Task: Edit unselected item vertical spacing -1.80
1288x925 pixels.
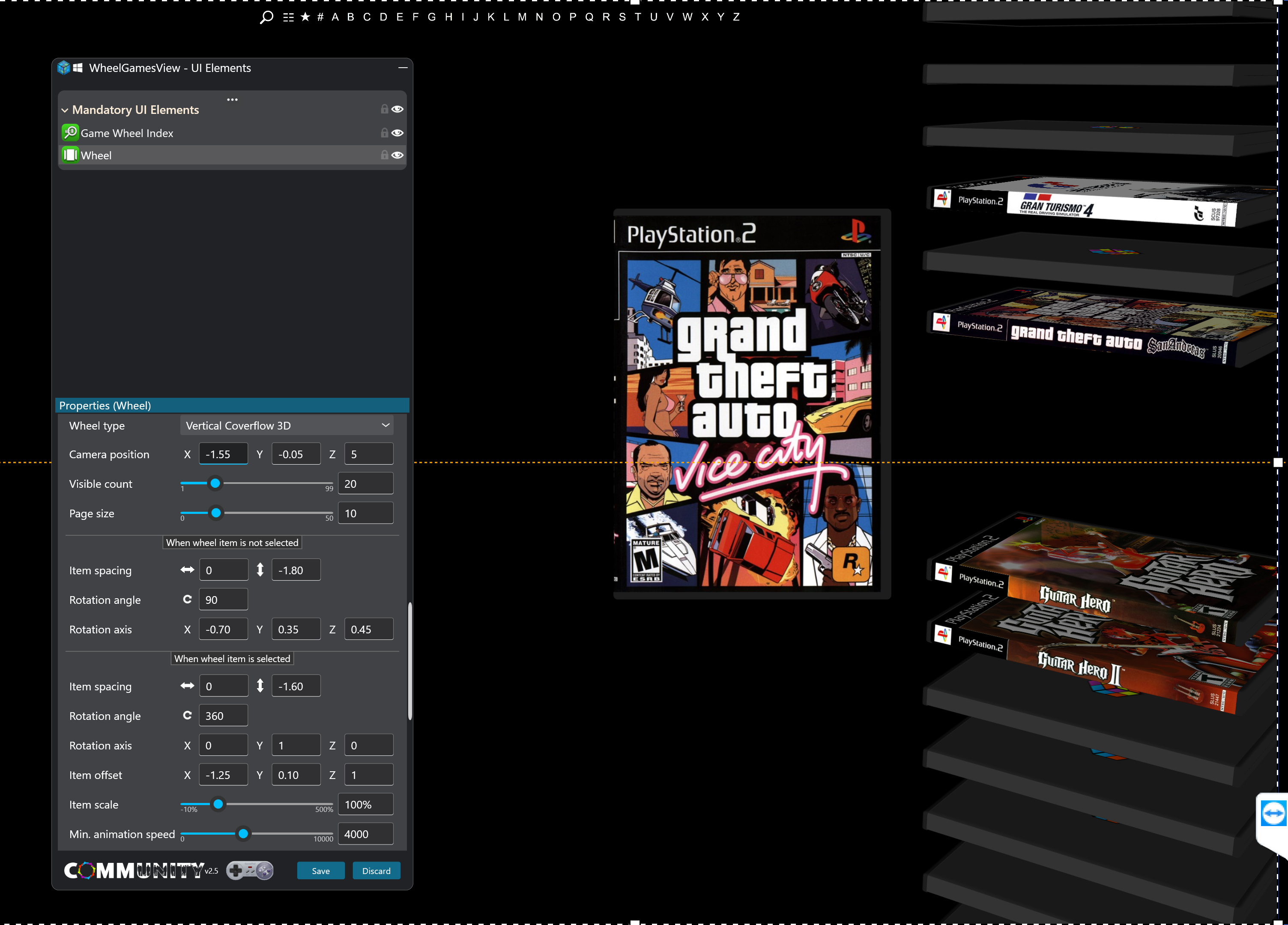Action: pos(296,570)
